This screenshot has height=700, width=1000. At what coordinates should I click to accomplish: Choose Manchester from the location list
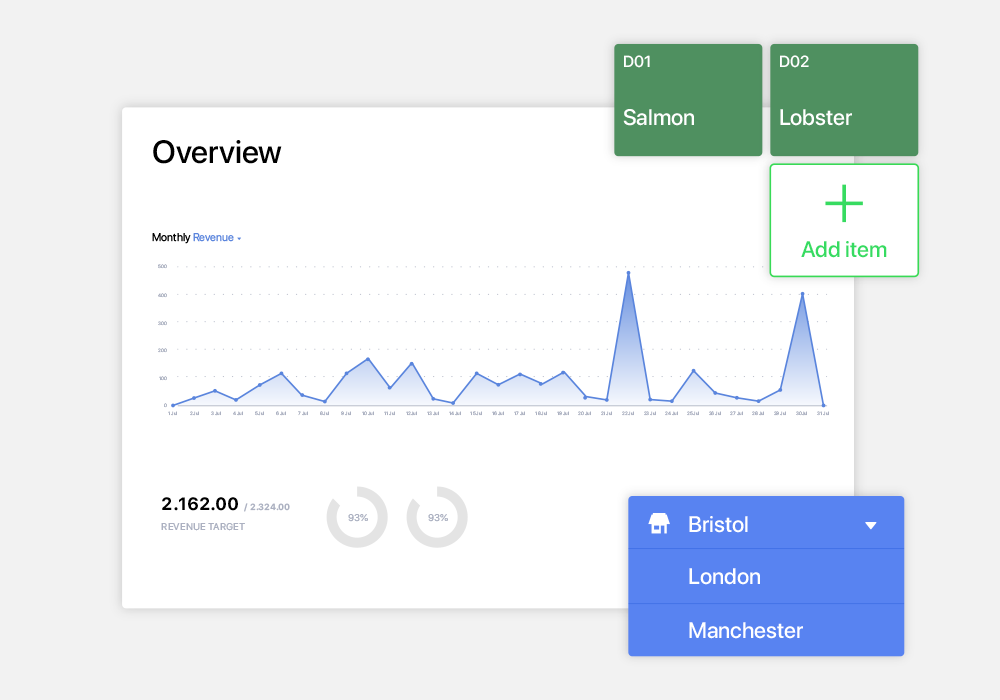(x=766, y=630)
